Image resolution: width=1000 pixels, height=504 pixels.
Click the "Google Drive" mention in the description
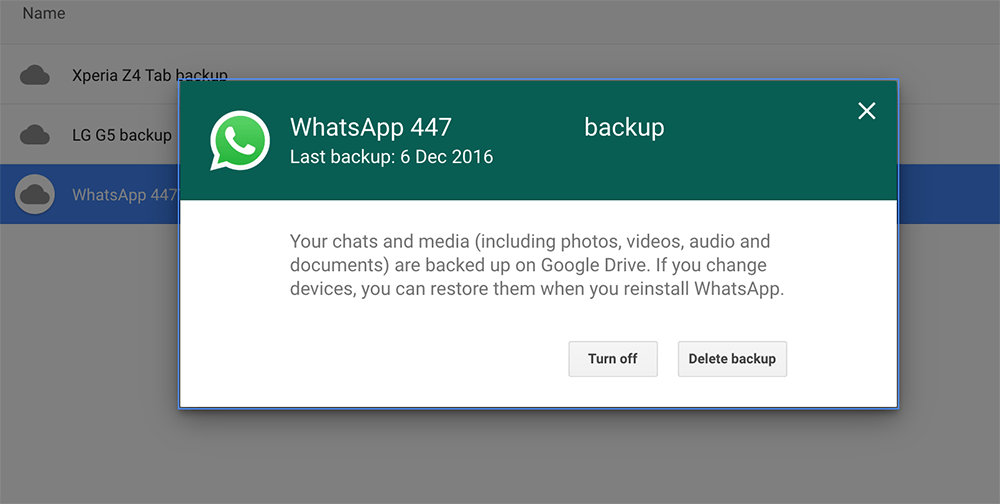[x=593, y=266]
